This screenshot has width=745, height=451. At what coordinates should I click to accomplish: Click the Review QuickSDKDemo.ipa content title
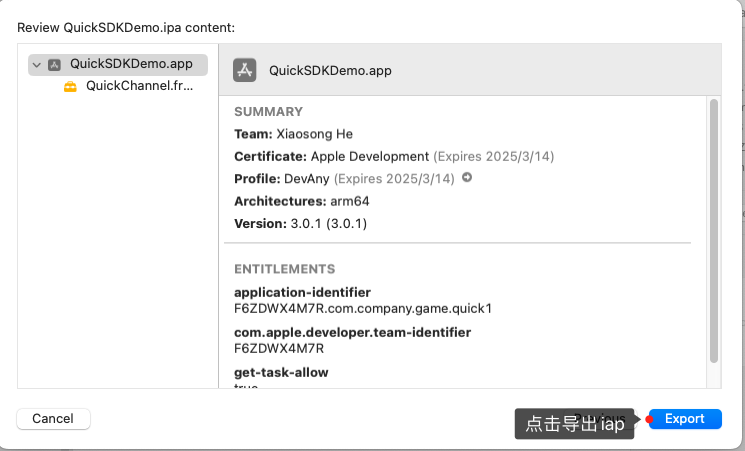126,28
